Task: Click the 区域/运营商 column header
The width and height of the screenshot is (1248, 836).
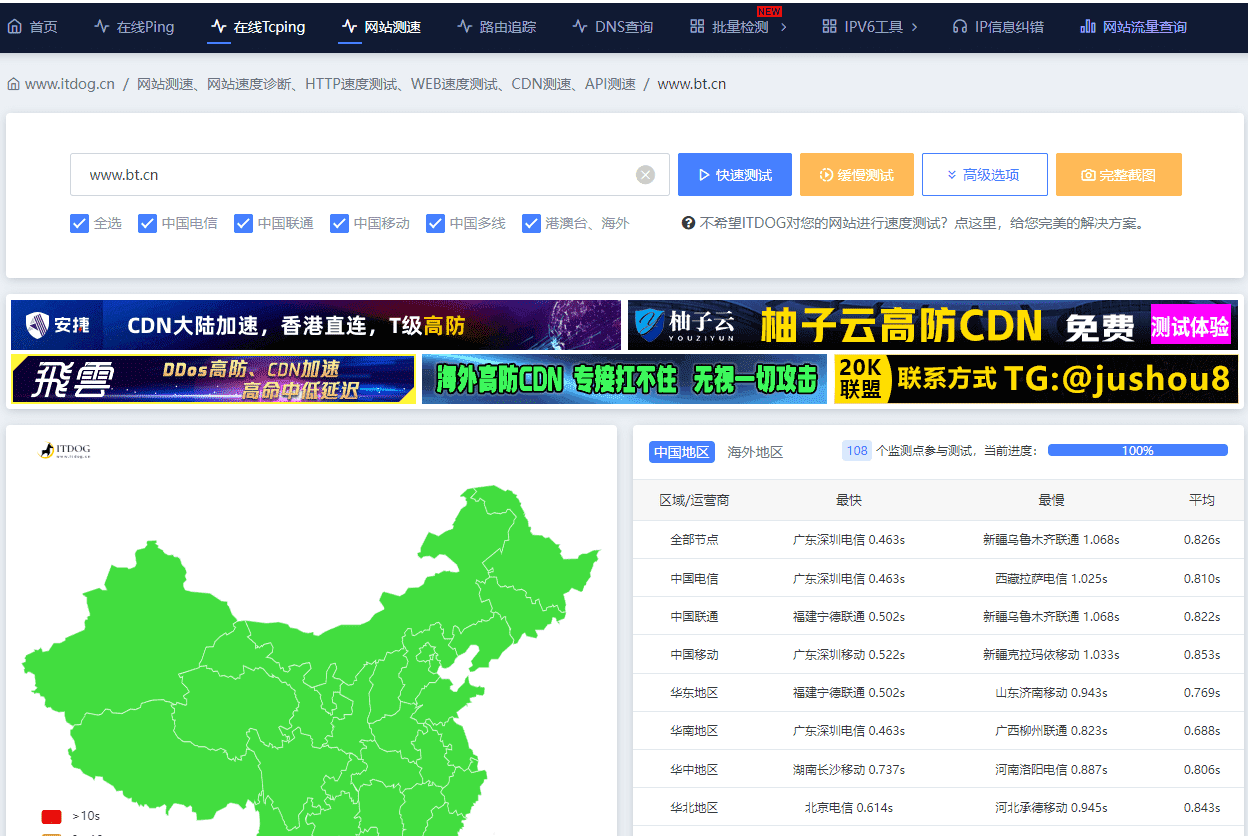Action: click(x=694, y=500)
